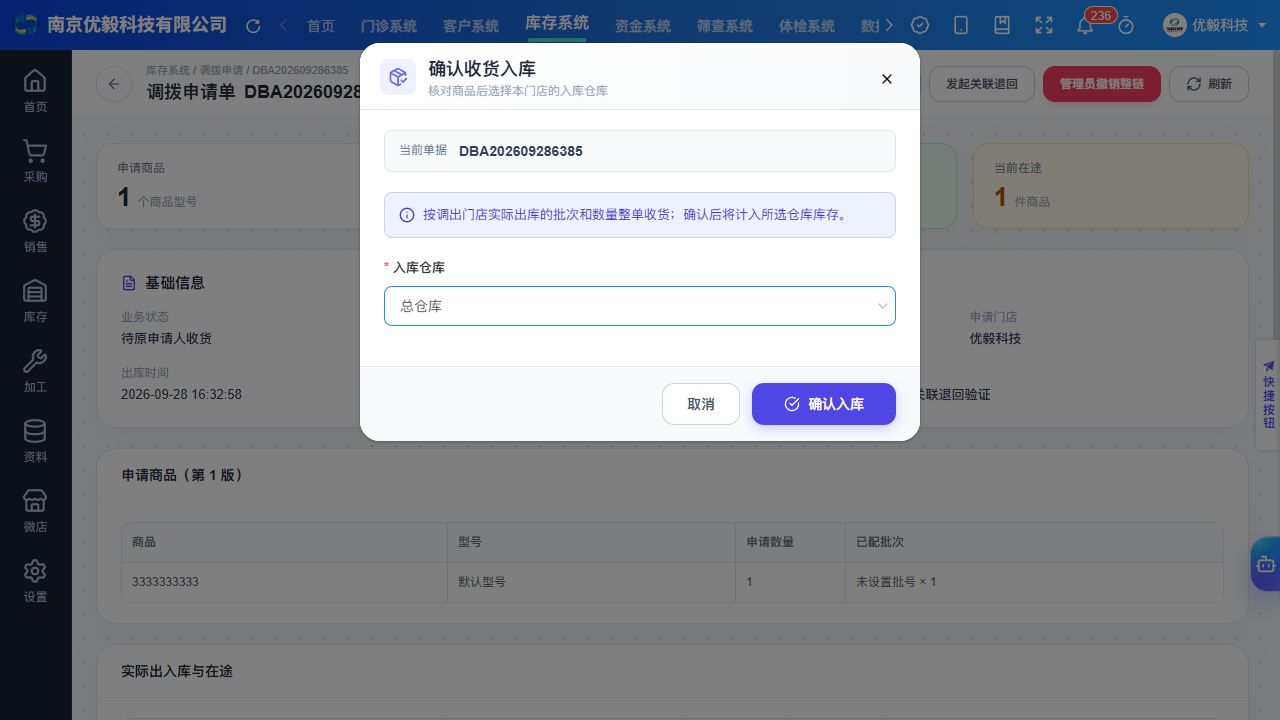The image size is (1280, 720).
Task: Open notifications bell showing 236
Action: (1086, 26)
